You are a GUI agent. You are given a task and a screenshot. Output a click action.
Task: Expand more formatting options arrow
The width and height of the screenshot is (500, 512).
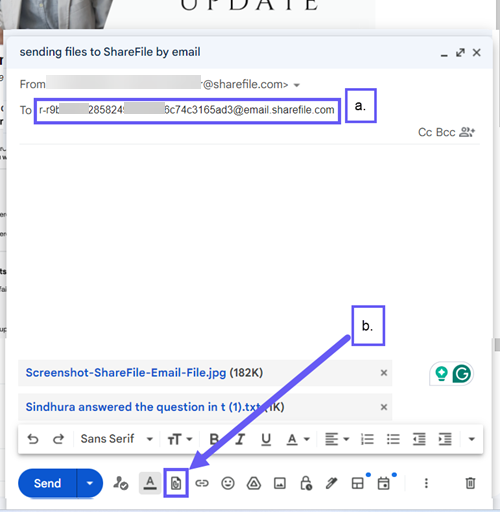[471, 439]
